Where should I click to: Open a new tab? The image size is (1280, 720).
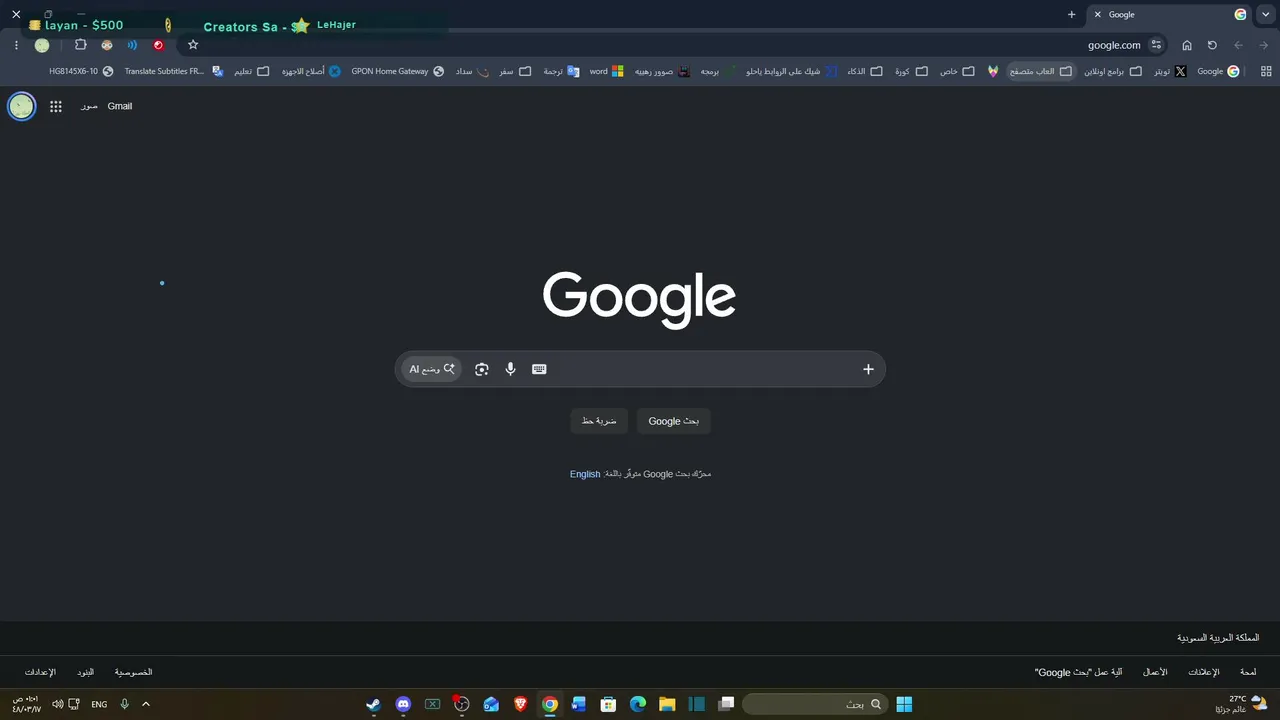click(1071, 15)
